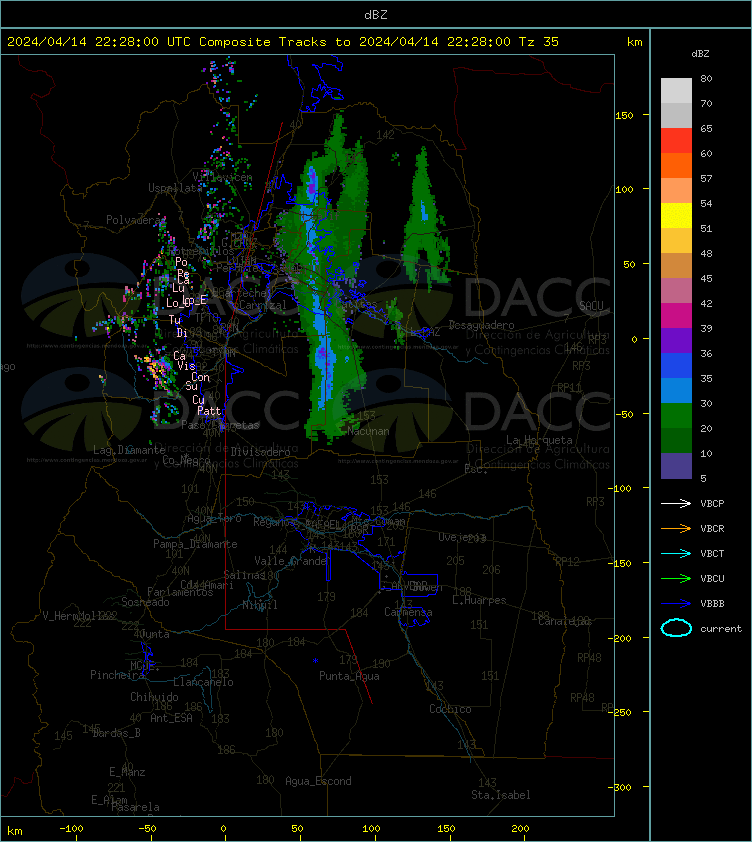The image size is (752, 842).
Task: Click the 'Nihuil' map label
Action: pos(260,605)
